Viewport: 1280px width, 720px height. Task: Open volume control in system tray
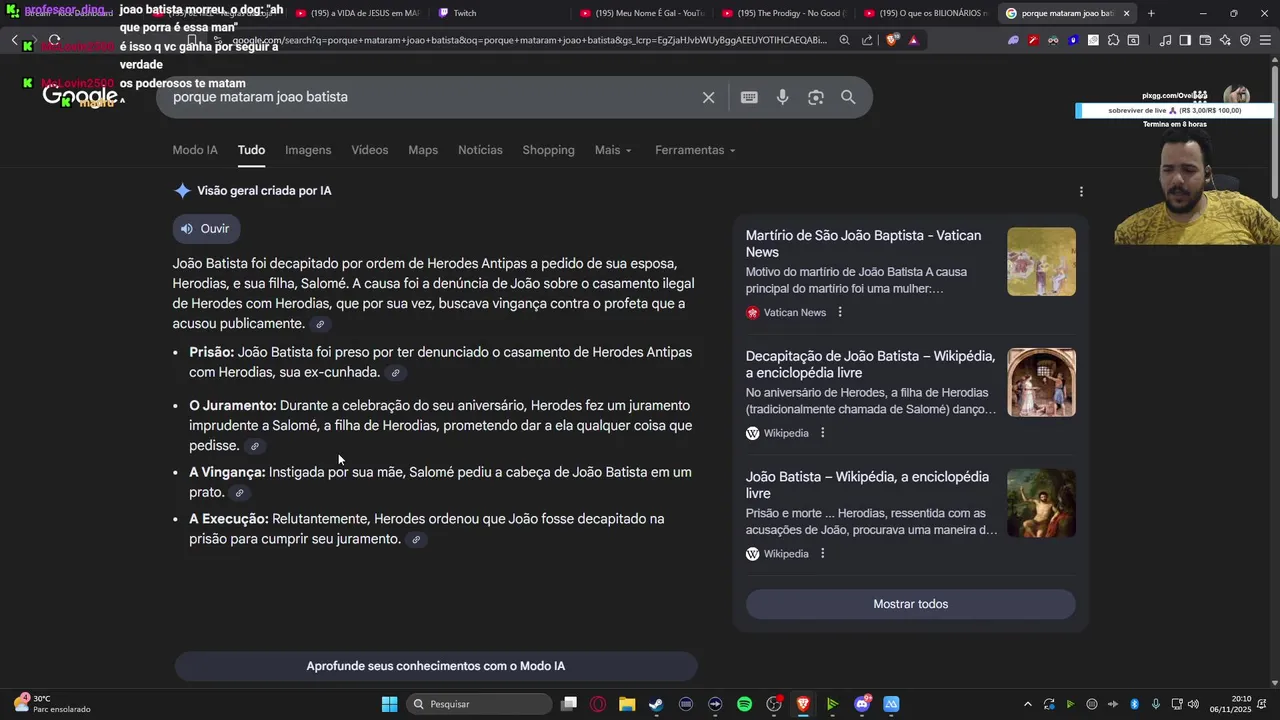coord(1193,704)
